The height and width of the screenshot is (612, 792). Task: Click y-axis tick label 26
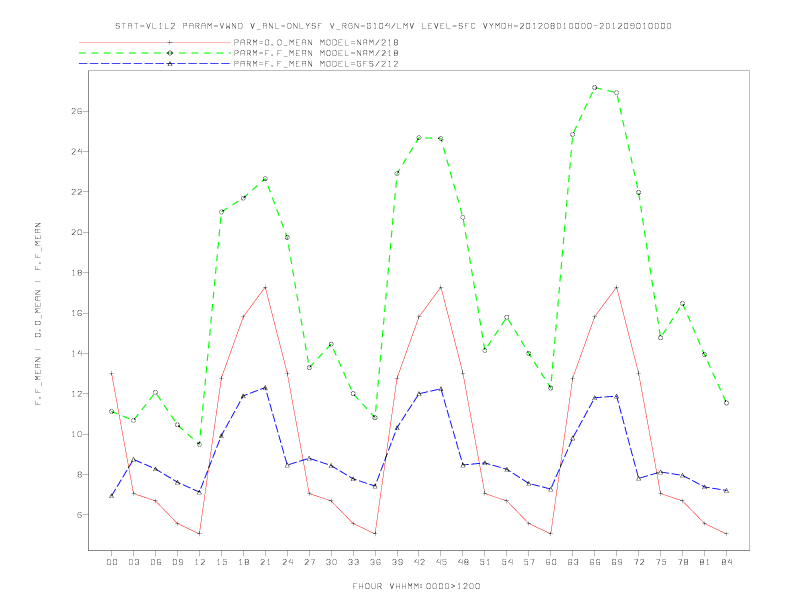click(77, 111)
